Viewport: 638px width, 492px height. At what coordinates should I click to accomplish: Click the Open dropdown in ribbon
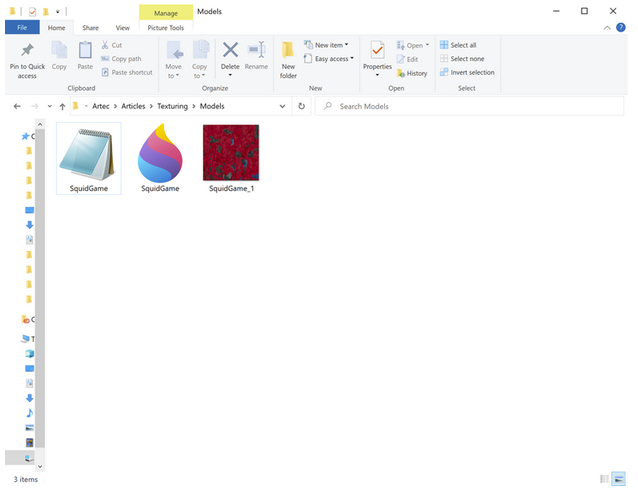point(413,45)
